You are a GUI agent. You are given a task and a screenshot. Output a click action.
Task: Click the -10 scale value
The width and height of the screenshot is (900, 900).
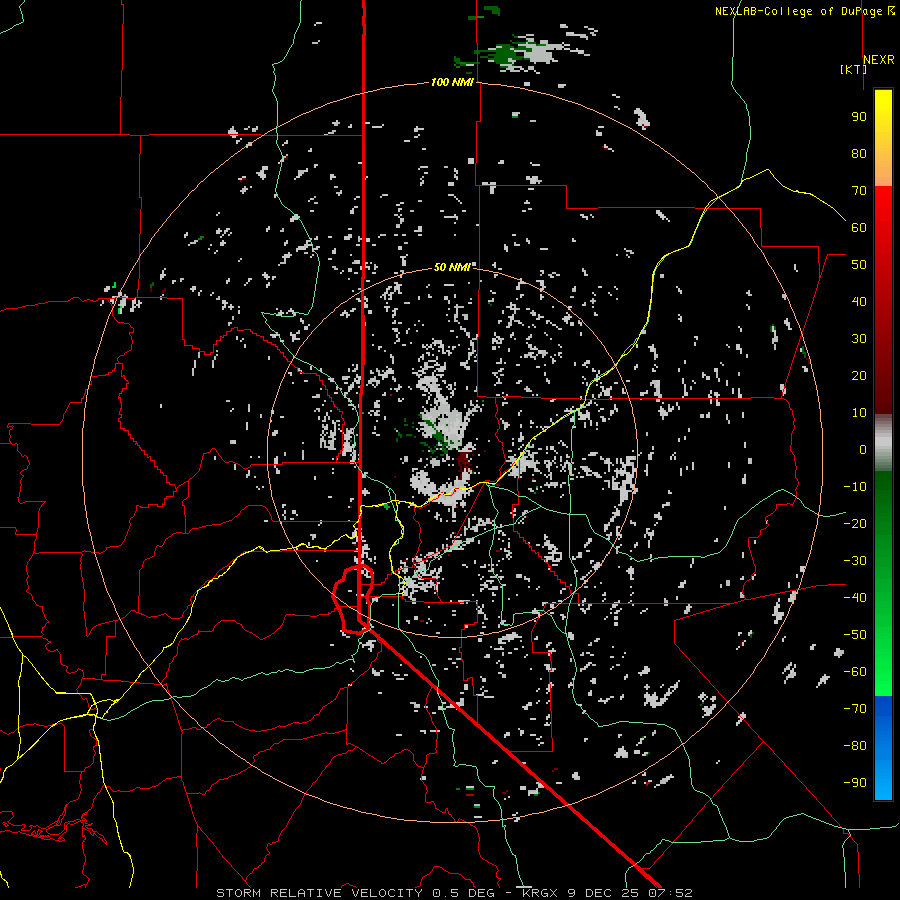pyautogui.click(x=855, y=487)
